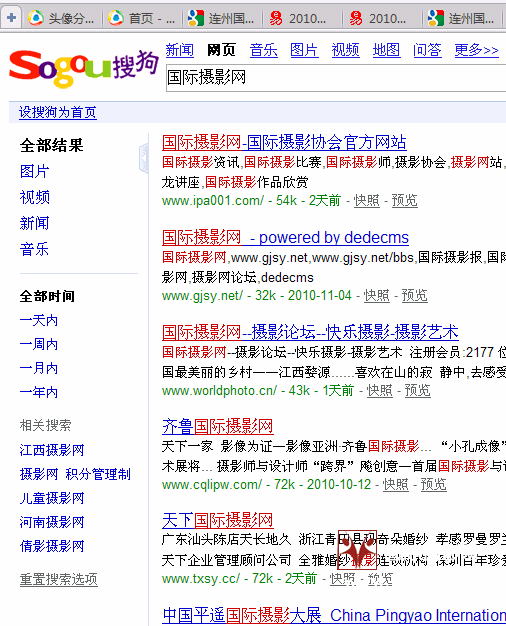The height and width of the screenshot is (626, 506).
Task: Open result 国际摄影网 - powered by dedecms
Action: (285, 238)
